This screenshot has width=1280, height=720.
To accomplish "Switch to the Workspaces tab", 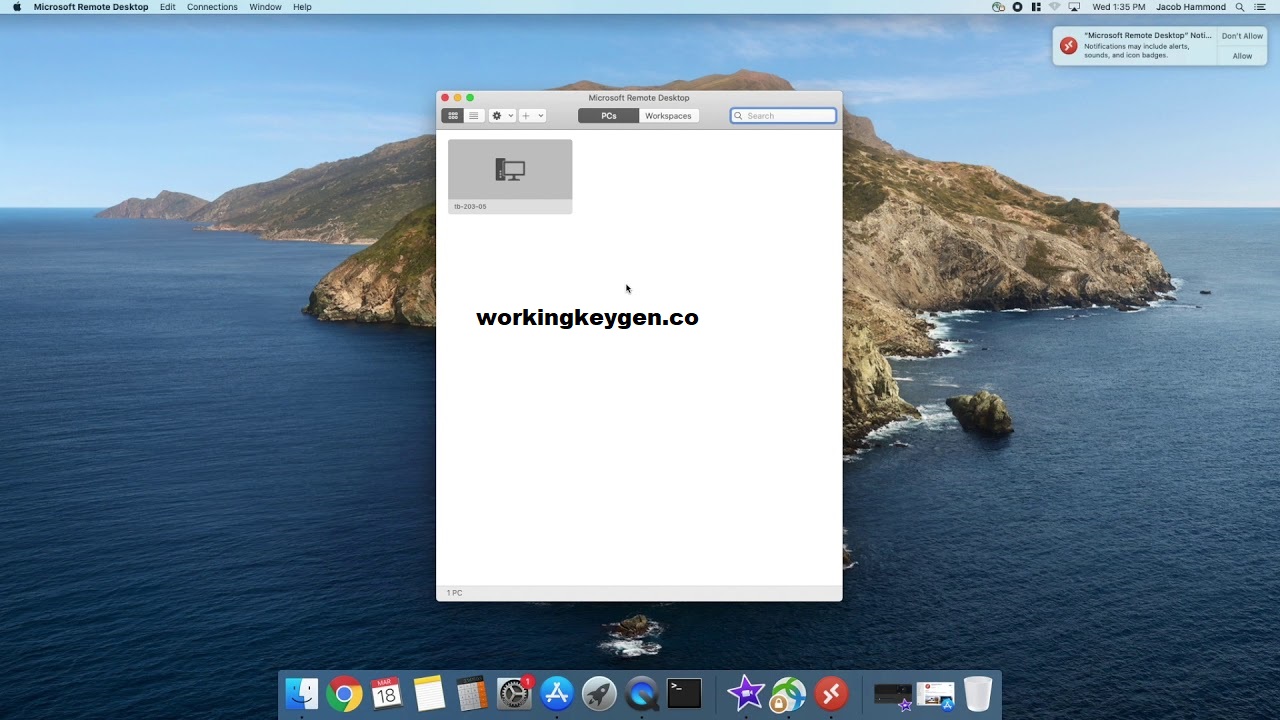I will 668,115.
